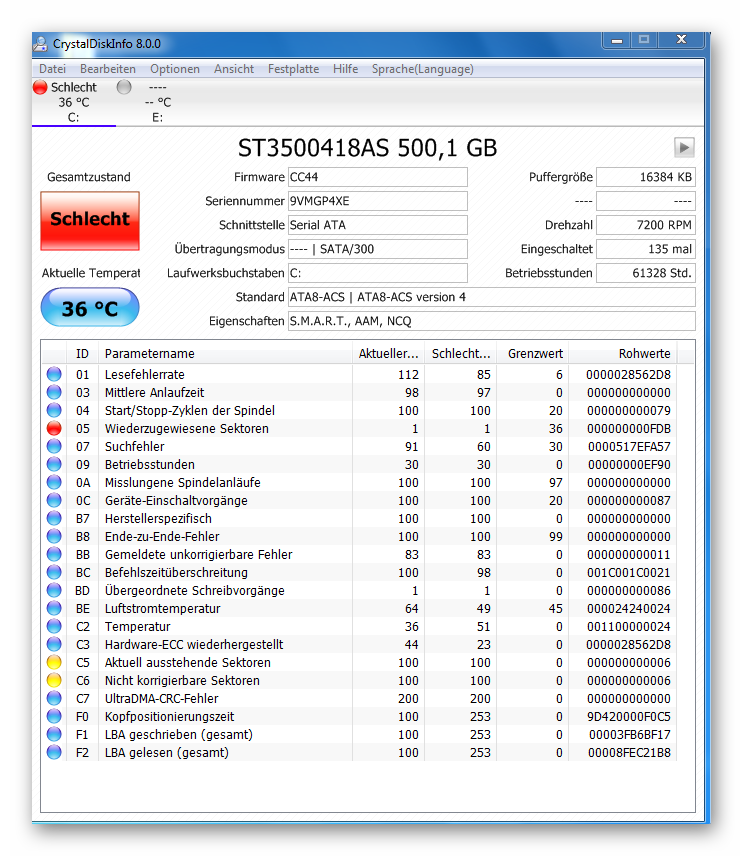
Task: Click the status orb for LBA geschrieben
Action: tap(54, 734)
